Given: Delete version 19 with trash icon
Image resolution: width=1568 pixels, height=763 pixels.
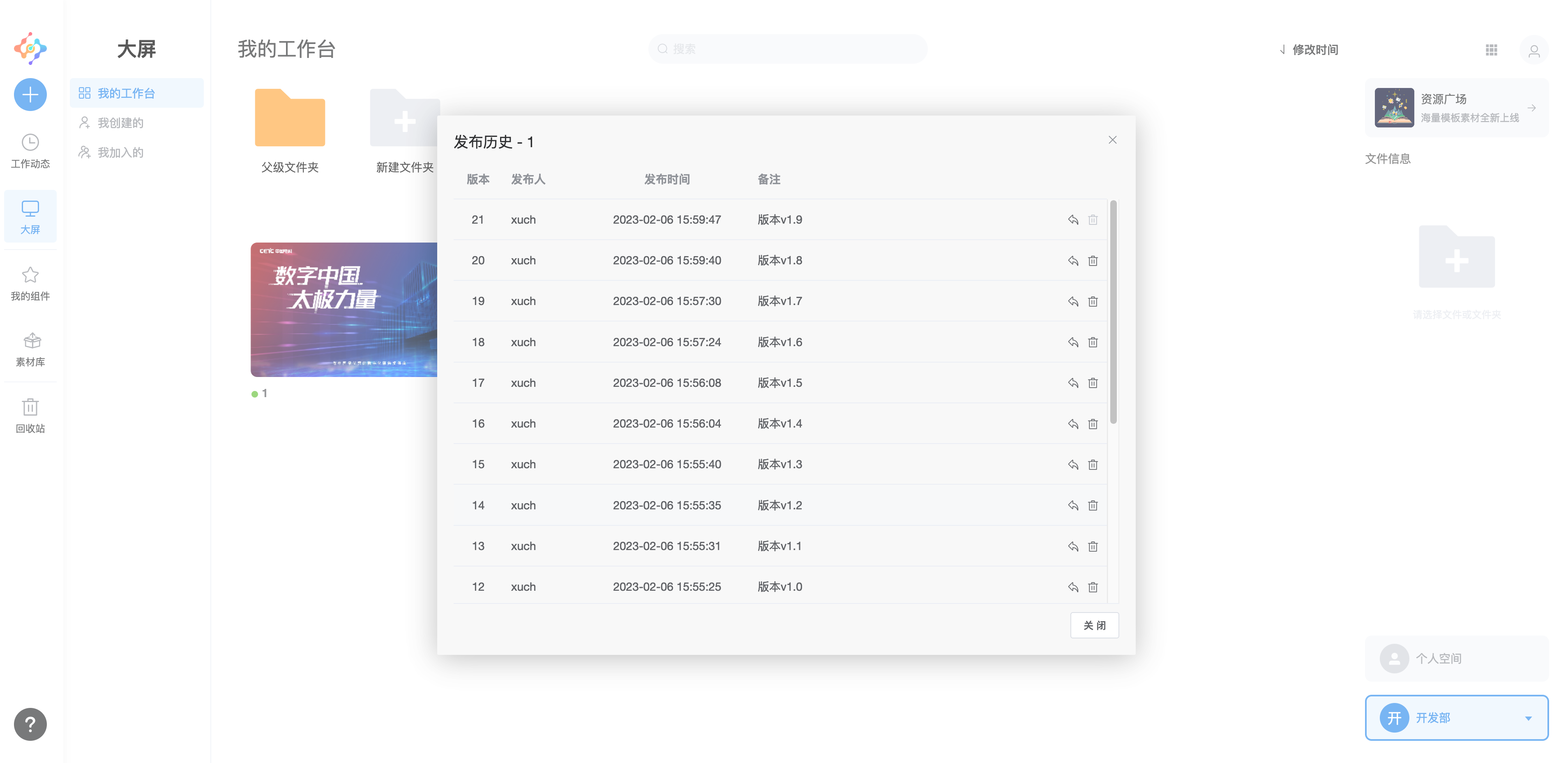Looking at the screenshot, I should tap(1093, 301).
